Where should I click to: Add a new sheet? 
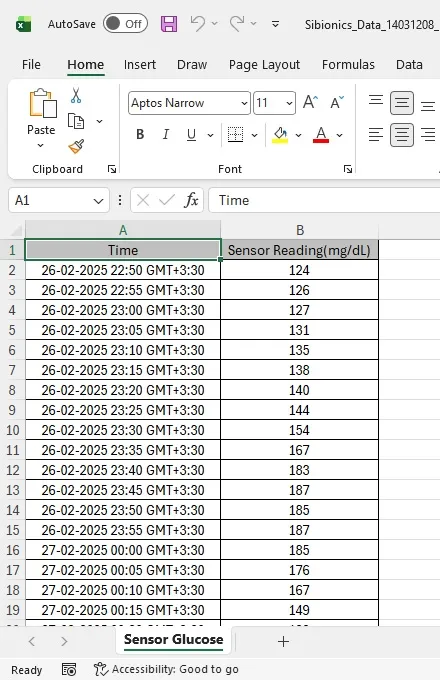(x=283, y=641)
